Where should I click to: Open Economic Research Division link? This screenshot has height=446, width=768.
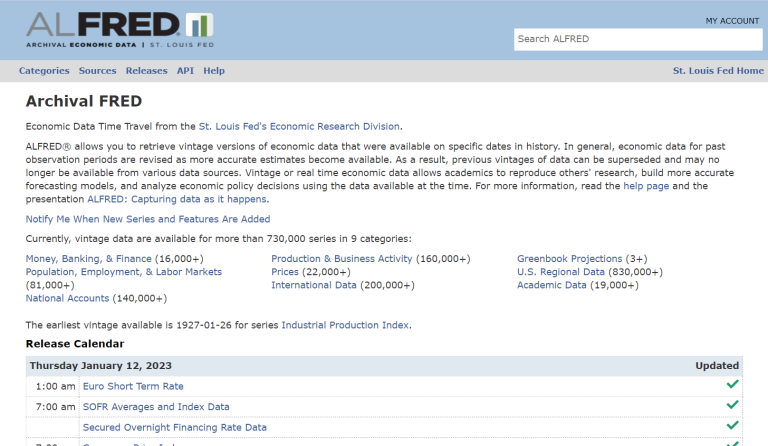point(299,126)
